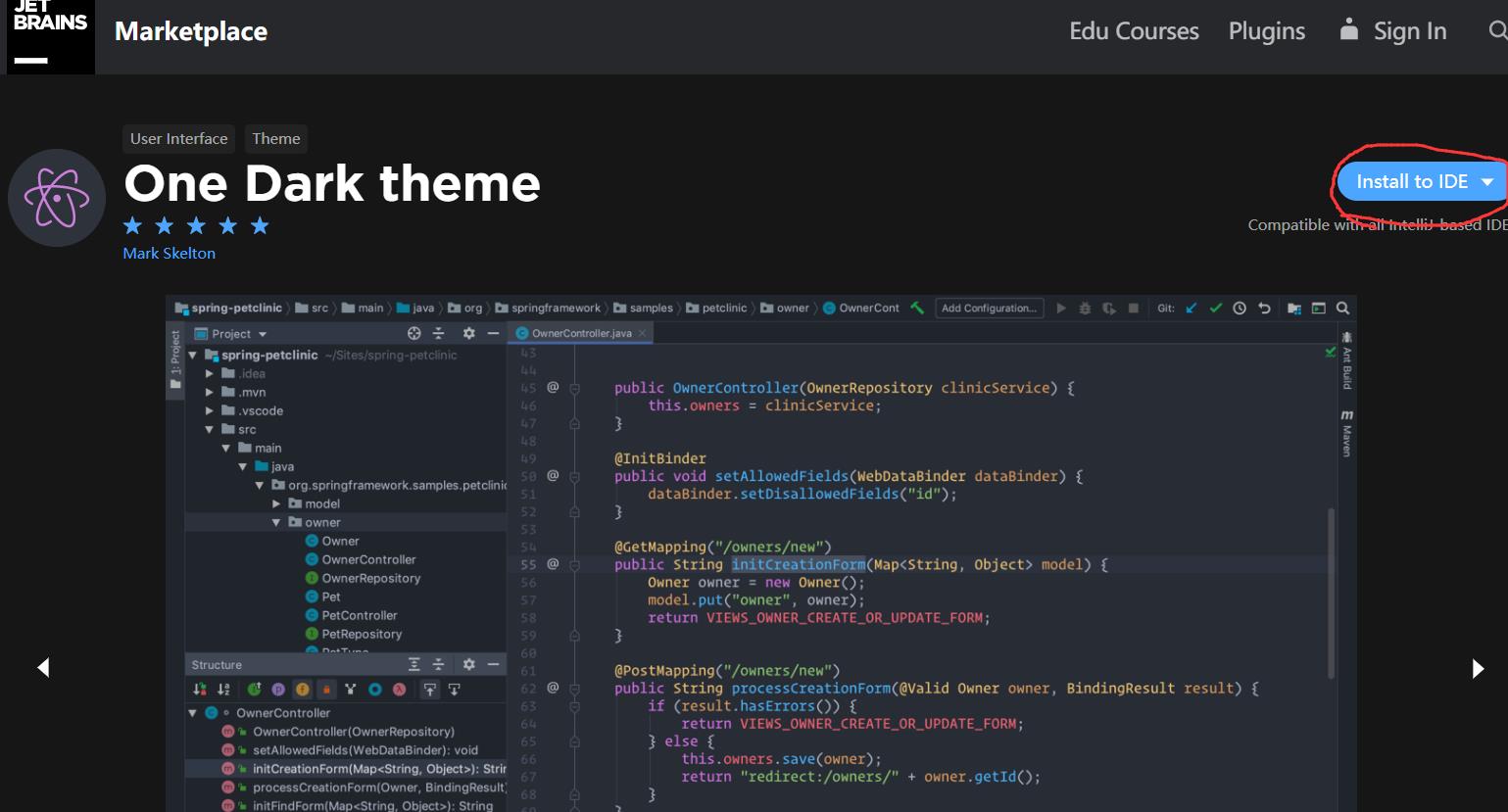Click the Autoscroll from Source icon in Structure
The width and height of the screenshot is (1508, 812).
tap(454, 690)
